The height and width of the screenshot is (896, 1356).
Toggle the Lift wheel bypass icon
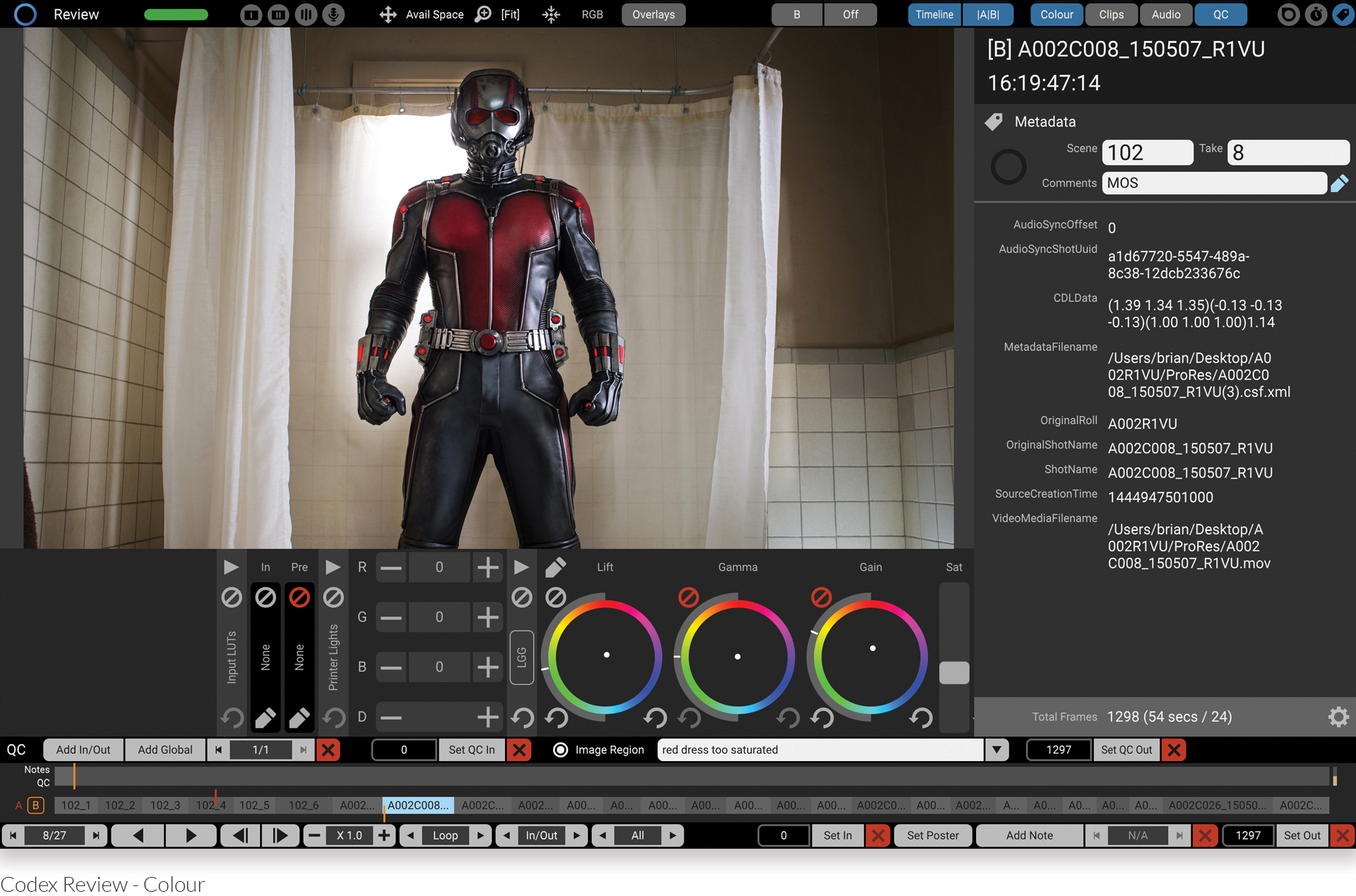click(556, 597)
